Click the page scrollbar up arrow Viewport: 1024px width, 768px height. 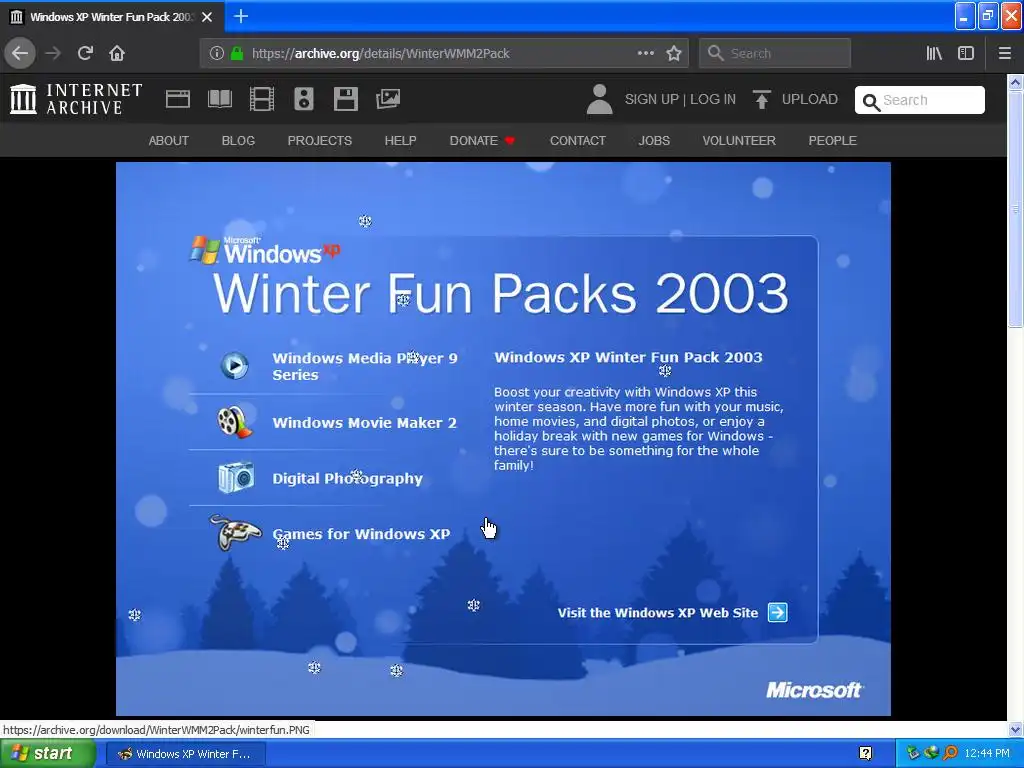tap(1015, 82)
